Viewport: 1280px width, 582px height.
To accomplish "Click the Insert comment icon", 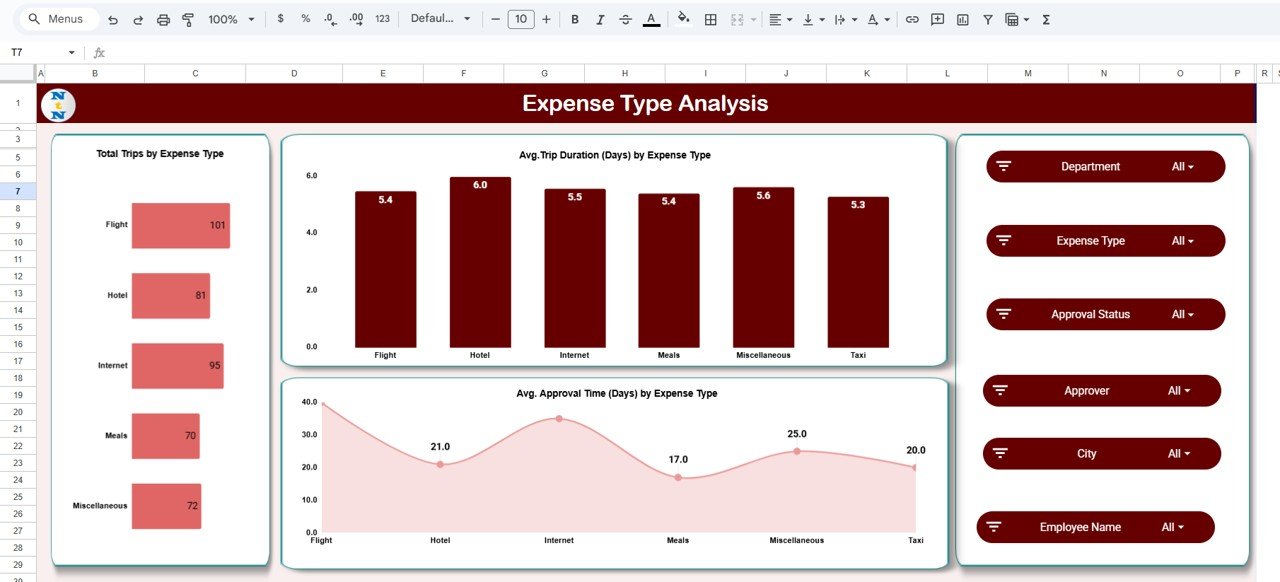I will tap(937, 18).
